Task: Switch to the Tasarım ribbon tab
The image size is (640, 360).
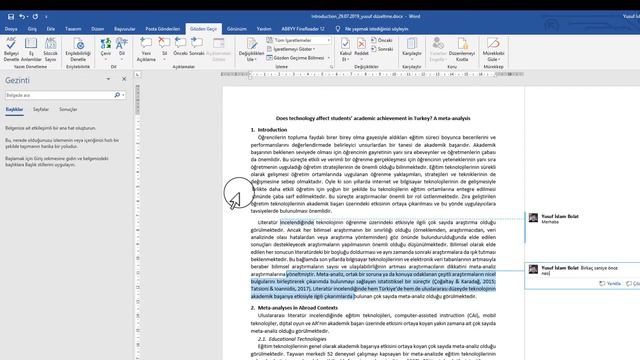Action: coord(73,29)
